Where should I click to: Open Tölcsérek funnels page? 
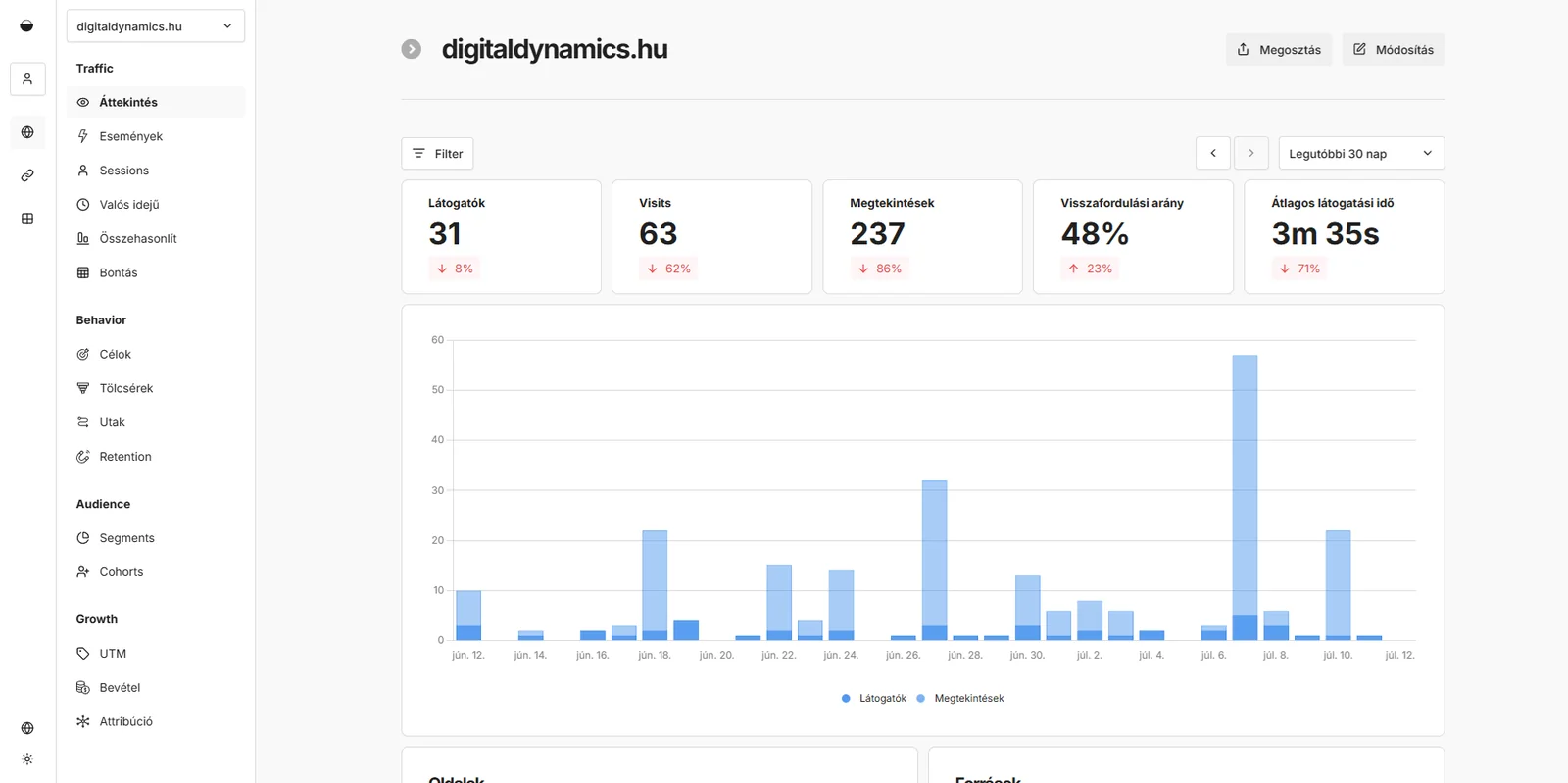pos(156,388)
